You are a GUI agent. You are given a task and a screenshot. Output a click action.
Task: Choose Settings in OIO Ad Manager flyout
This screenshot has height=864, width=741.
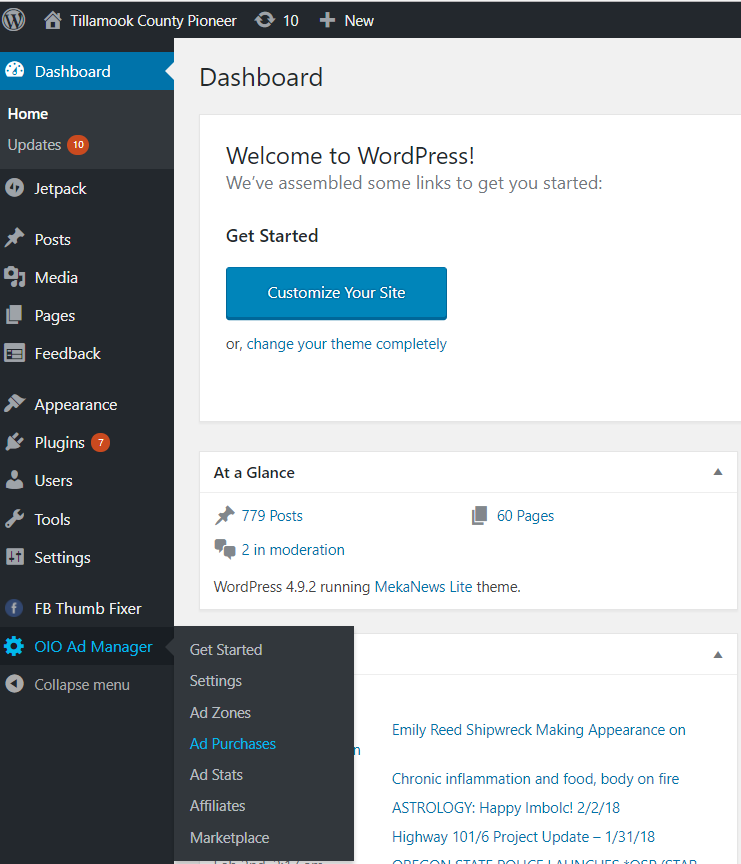point(215,681)
